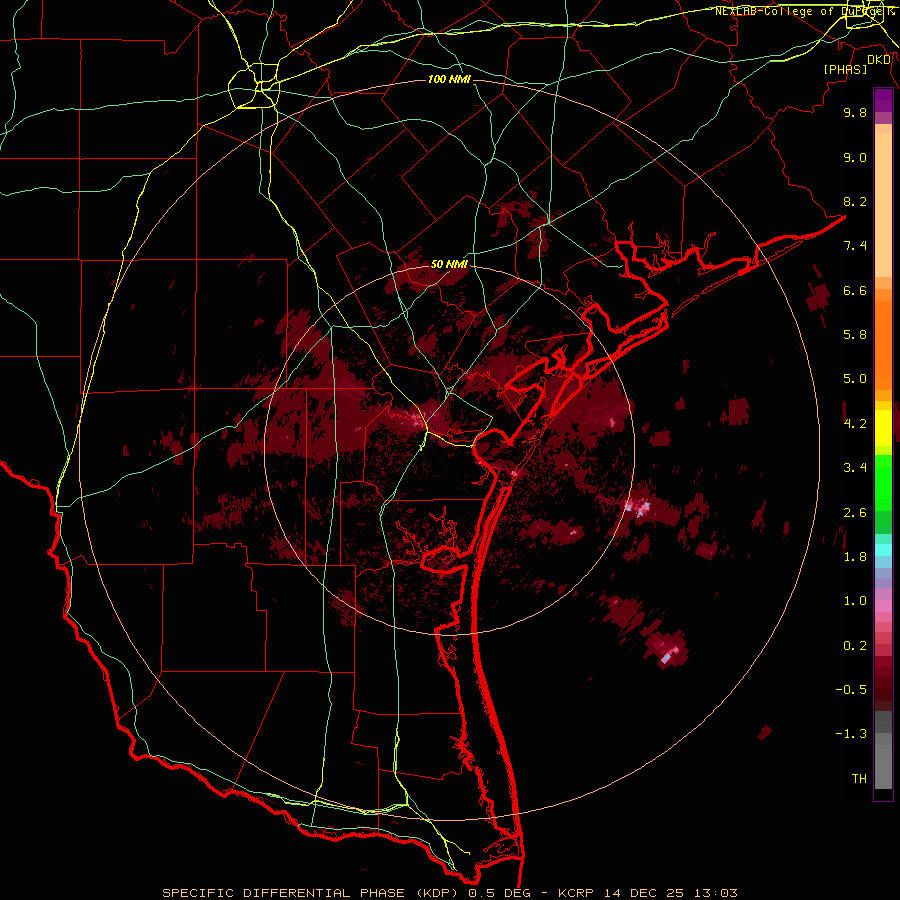
Task: Click "(KDP)" in the bottom caption
Action: [437, 893]
